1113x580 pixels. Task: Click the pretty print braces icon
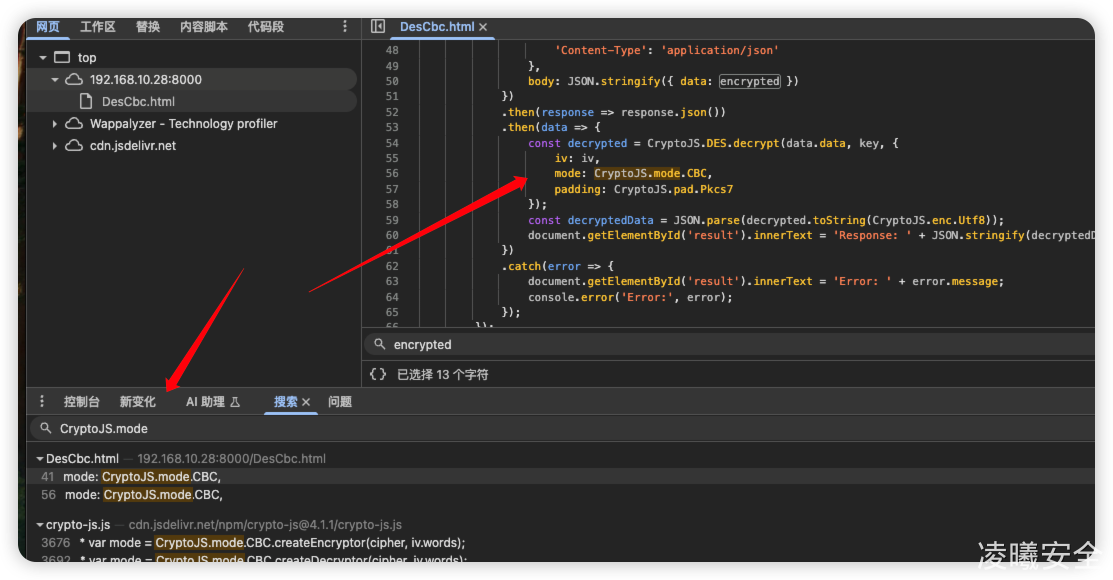click(377, 374)
